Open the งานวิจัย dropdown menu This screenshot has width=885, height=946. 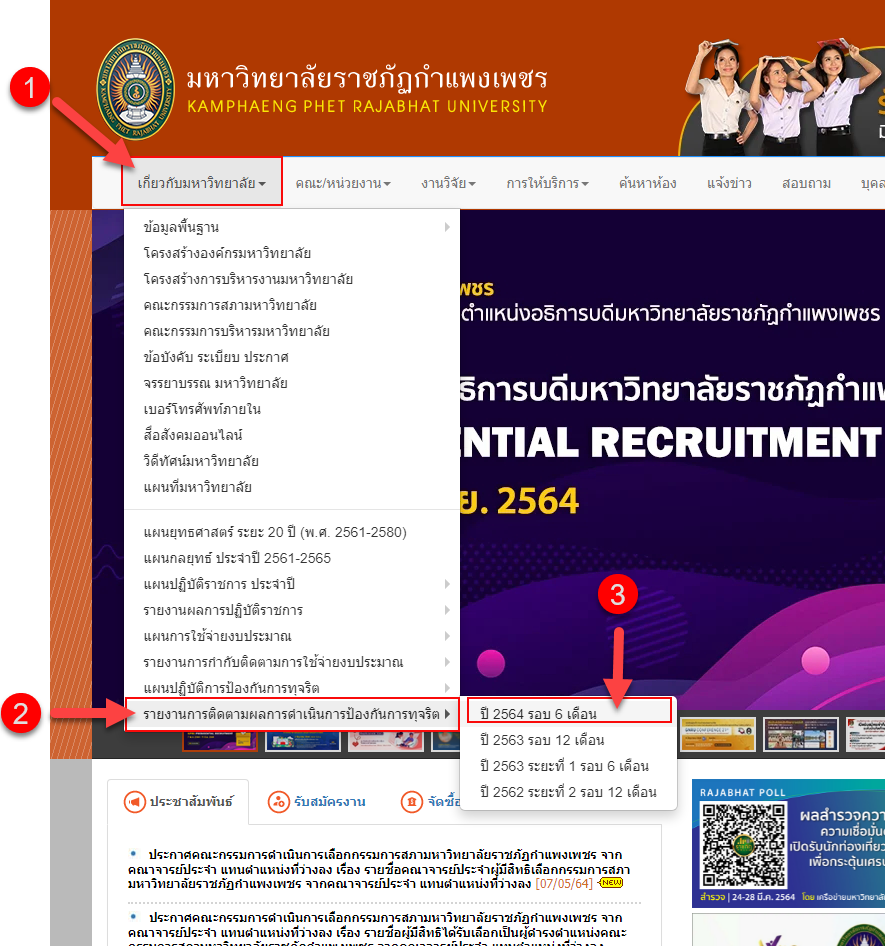pyautogui.click(x=448, y=183)
